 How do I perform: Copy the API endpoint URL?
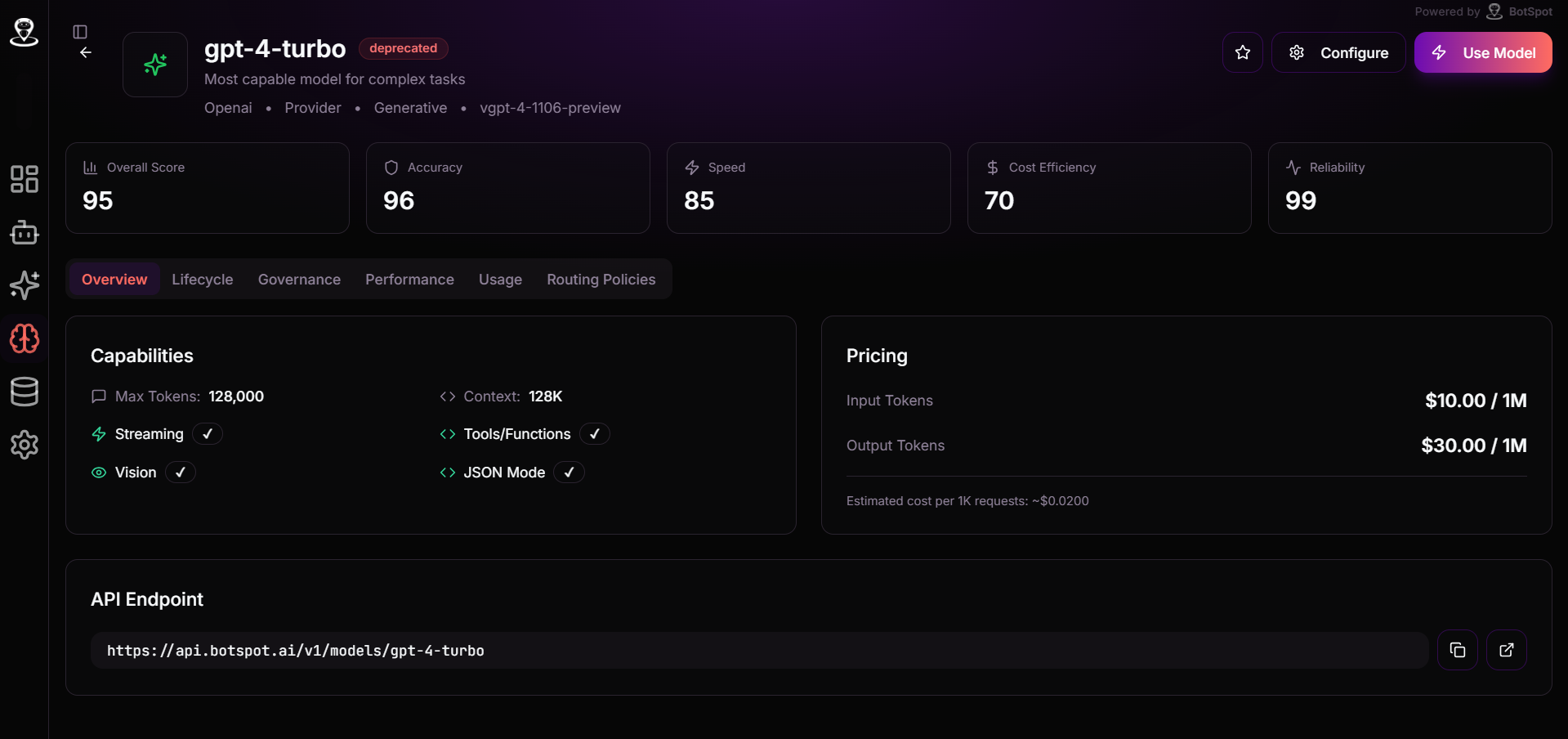[x=1458, y=650]
